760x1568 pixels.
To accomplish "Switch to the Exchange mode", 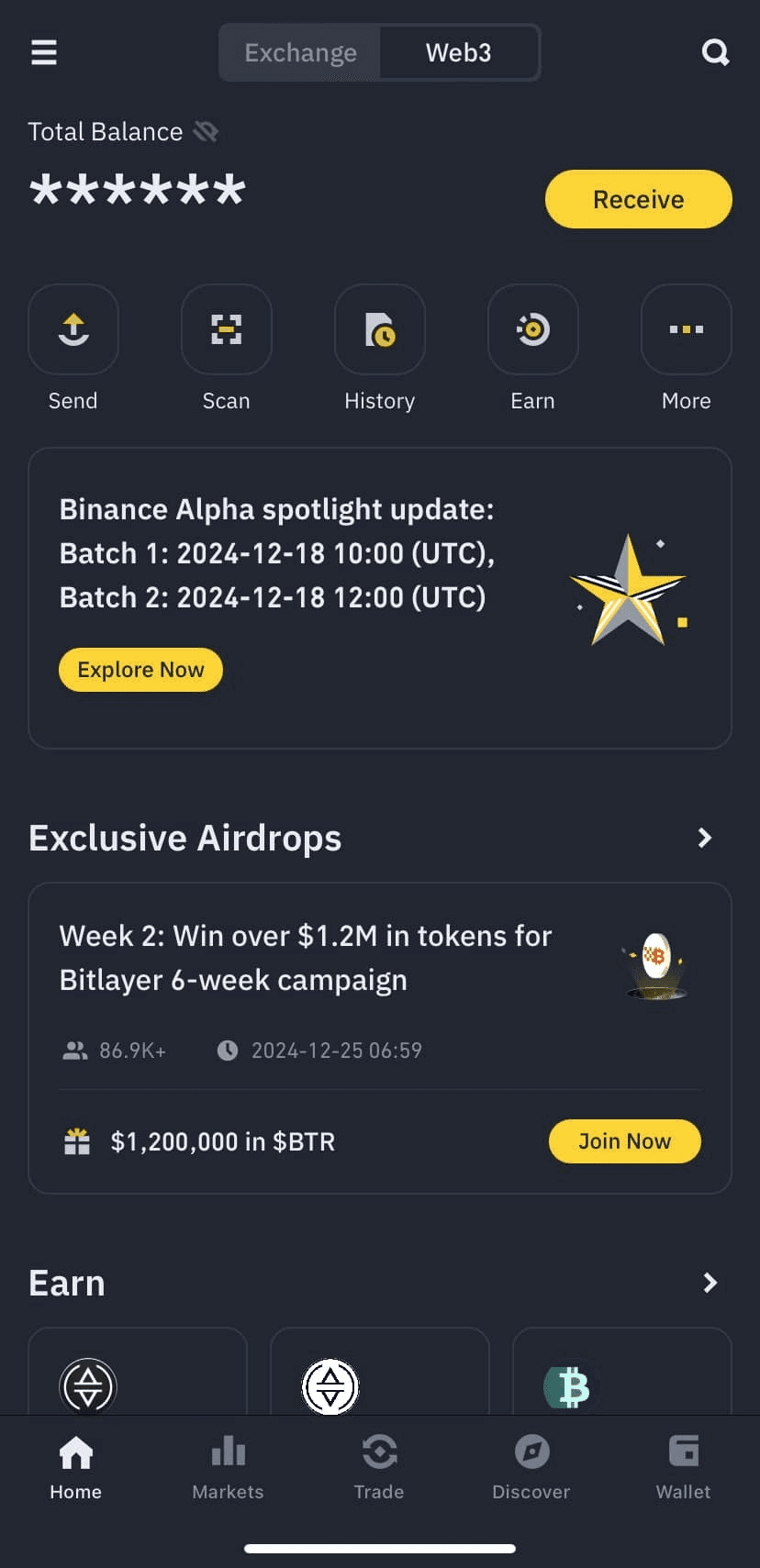I will click(301, 53).
